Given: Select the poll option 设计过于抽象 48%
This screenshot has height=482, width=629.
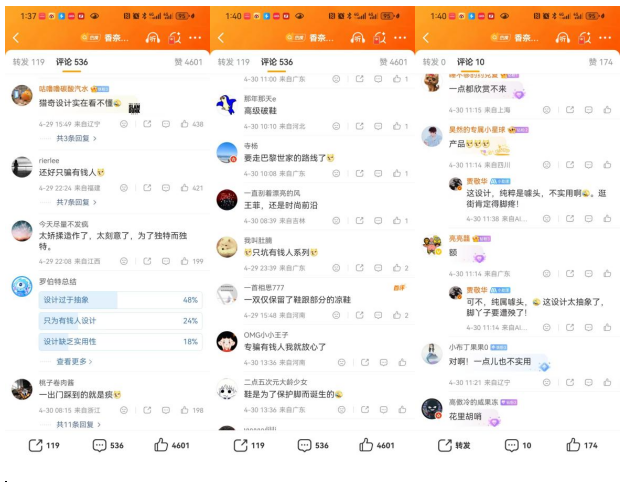Looking at the screenshot, I should pos(120,300).
